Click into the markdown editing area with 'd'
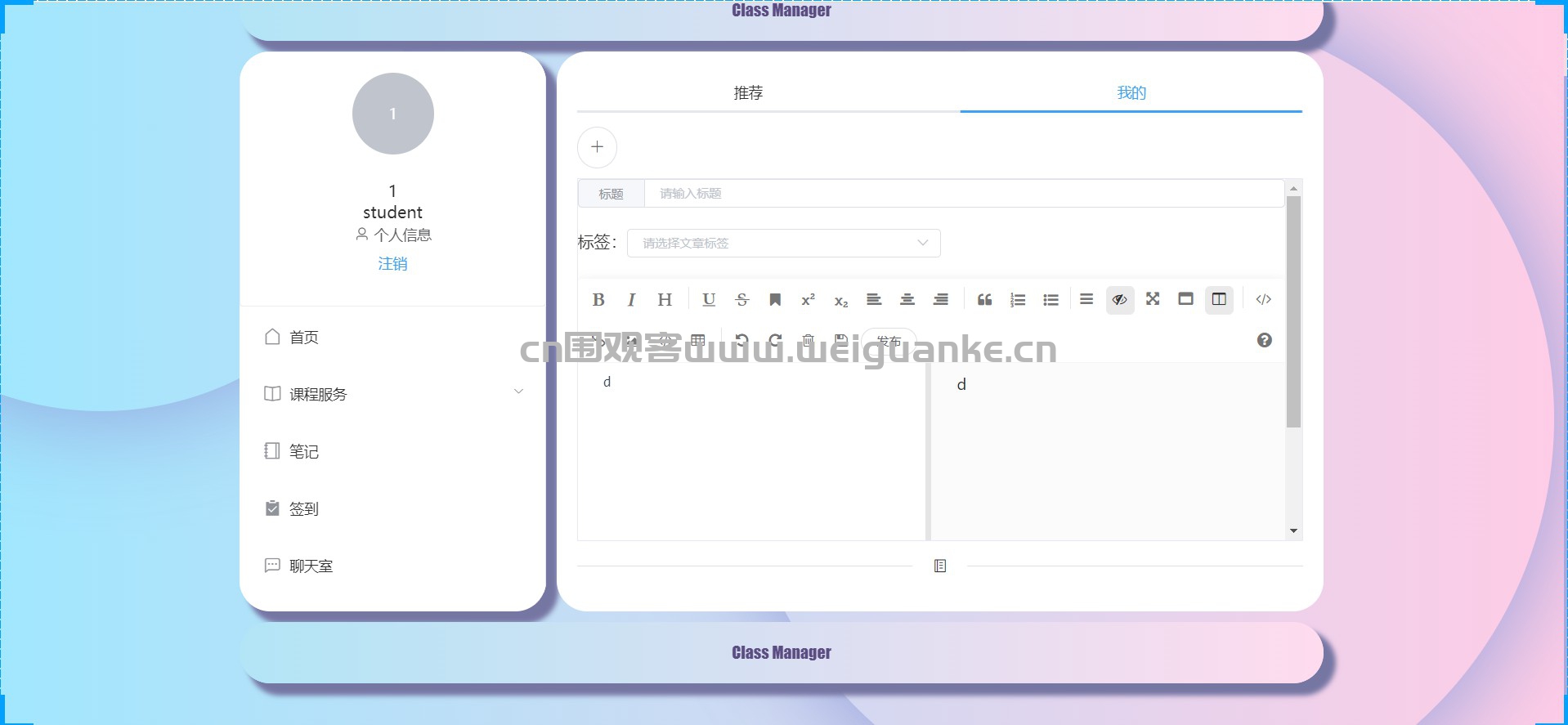The image size is (1568, 725). [751, 451]
